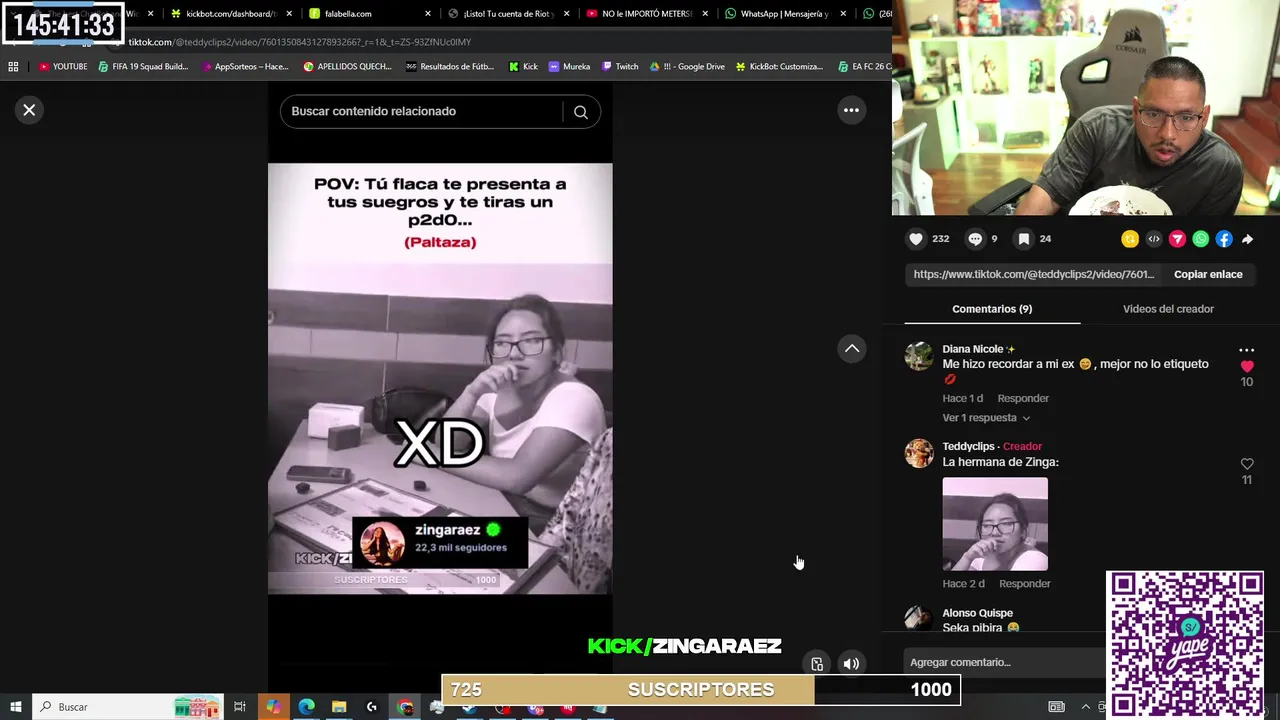Show hidden system tray icons
1280x720 pixels.
(1086, 707)
